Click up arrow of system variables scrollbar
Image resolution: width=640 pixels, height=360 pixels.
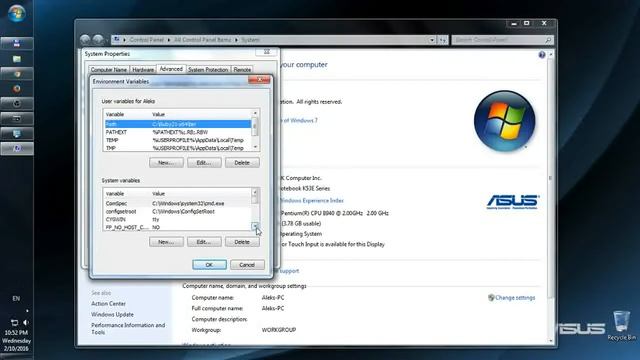(255, 192)
